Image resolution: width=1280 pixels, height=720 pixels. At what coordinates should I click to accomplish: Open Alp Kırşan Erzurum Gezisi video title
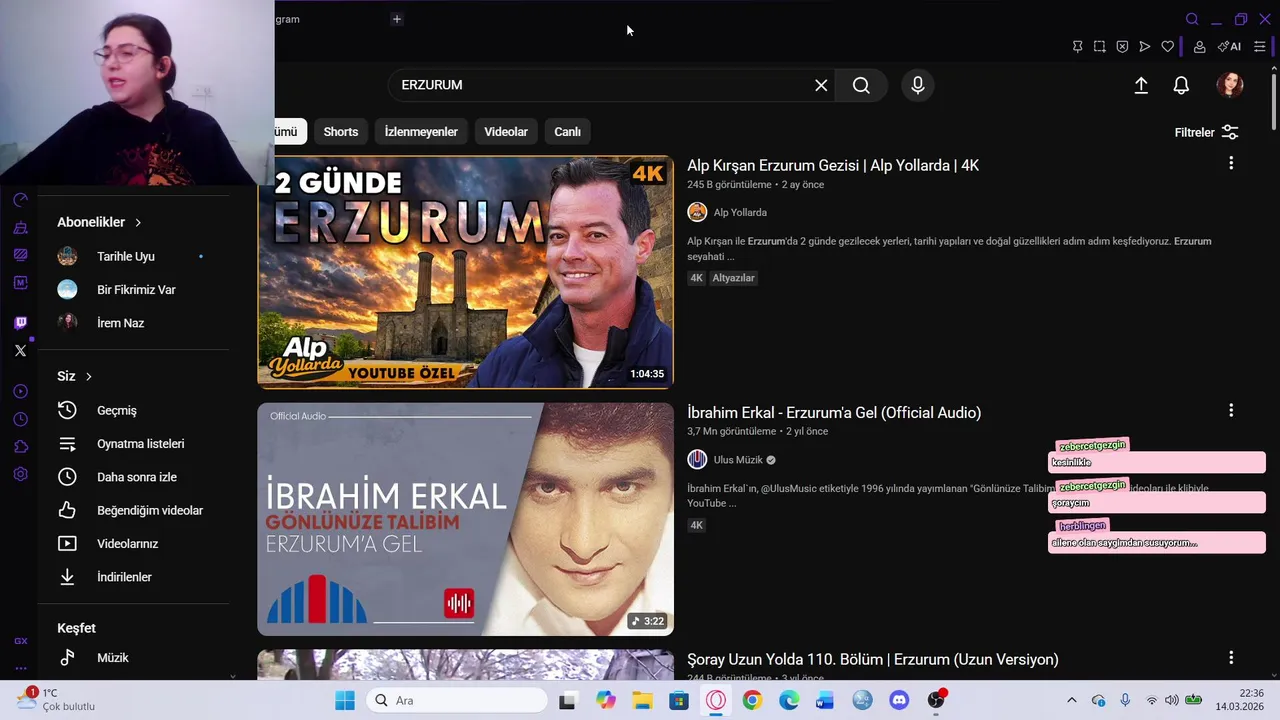point(833,166)
